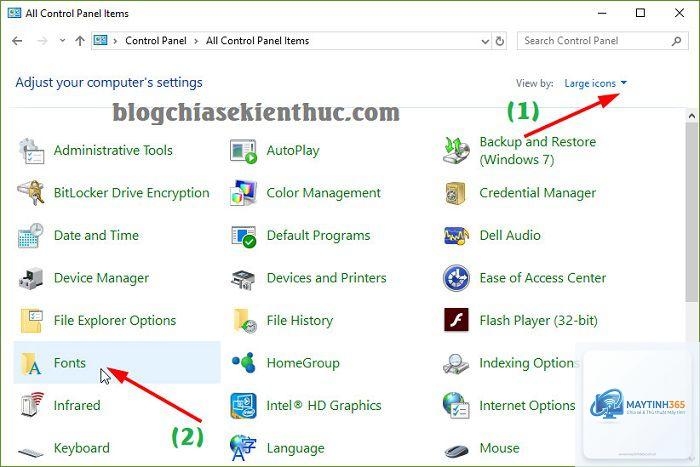700x467 pixels.
Task: Open the Mouse icon
Action: 457,450
